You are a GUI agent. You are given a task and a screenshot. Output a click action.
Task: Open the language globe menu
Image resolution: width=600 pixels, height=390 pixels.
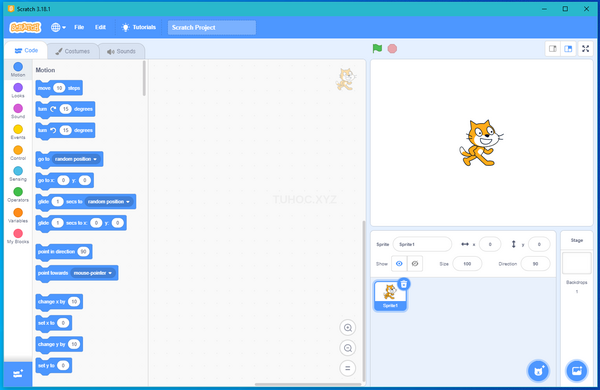point(58,27)
